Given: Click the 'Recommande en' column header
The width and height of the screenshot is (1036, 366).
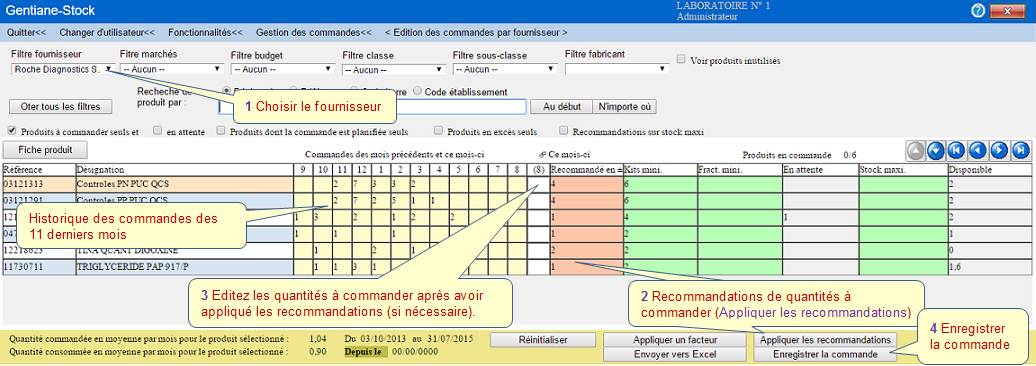Looking at the screenshot, I should point(586,170).
